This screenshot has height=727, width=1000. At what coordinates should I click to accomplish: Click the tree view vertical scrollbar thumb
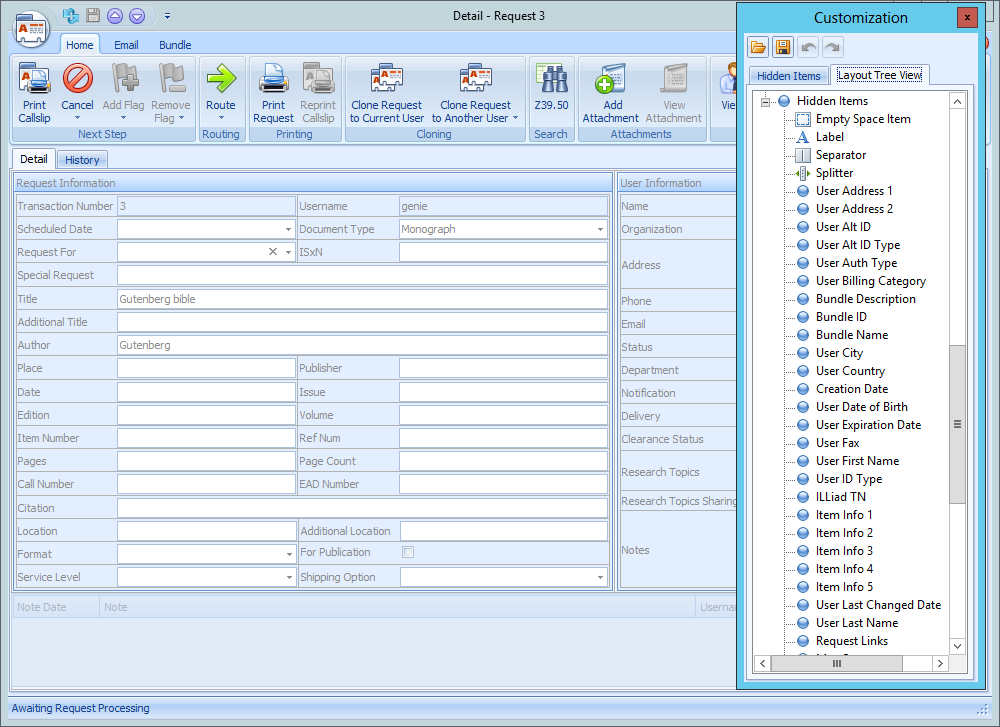point(957,424)
